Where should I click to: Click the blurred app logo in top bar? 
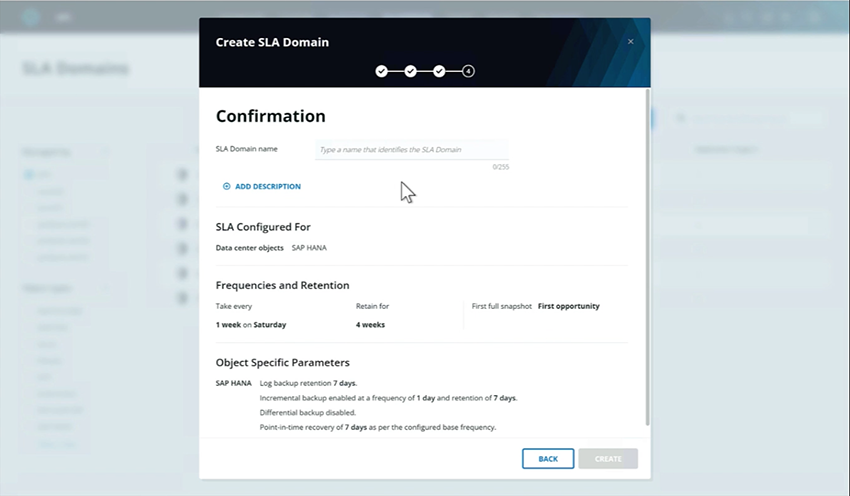(x=31, y=17)
